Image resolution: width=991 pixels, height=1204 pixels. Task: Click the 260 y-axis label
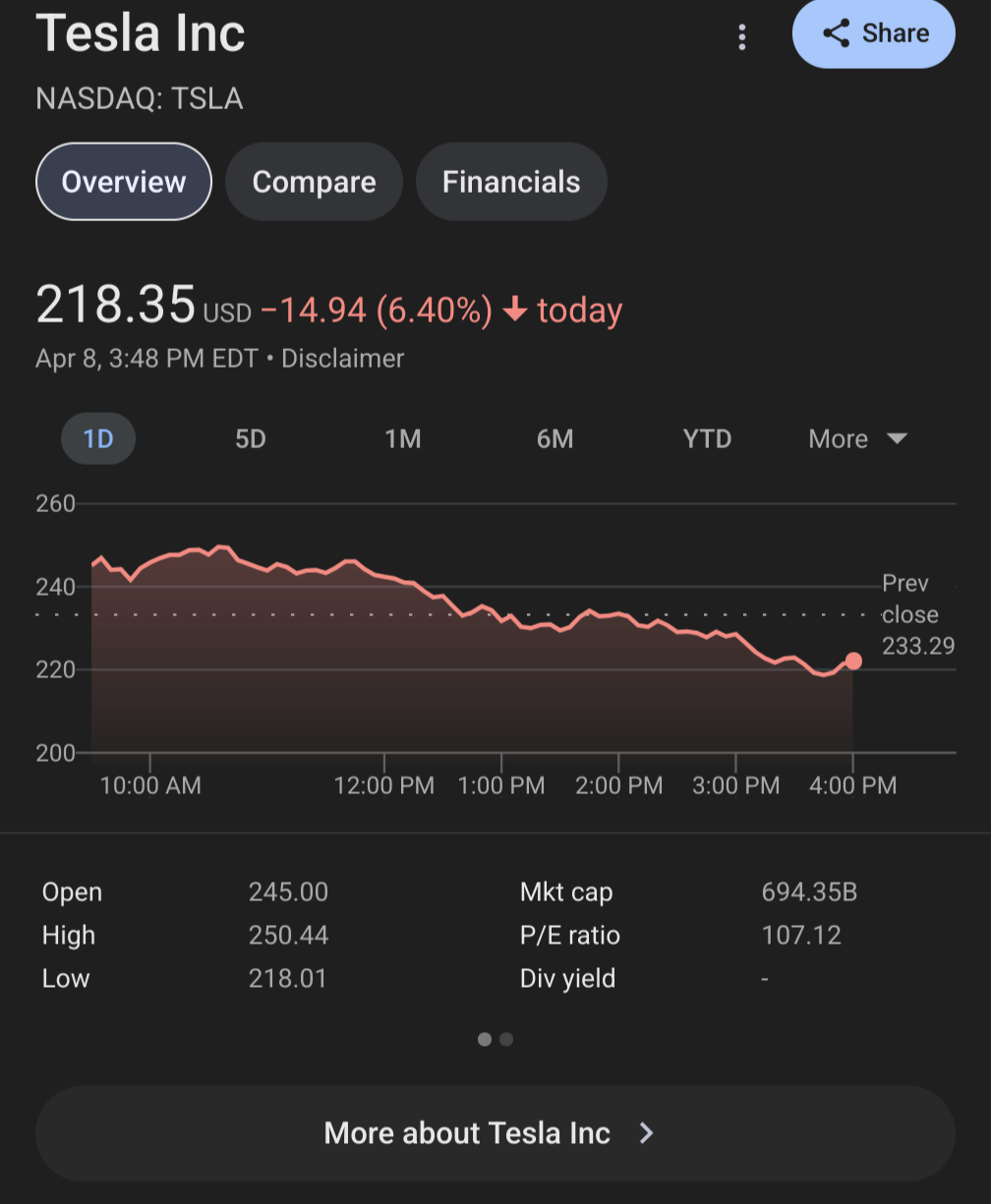pyautogui.click(x=55, y=504)
